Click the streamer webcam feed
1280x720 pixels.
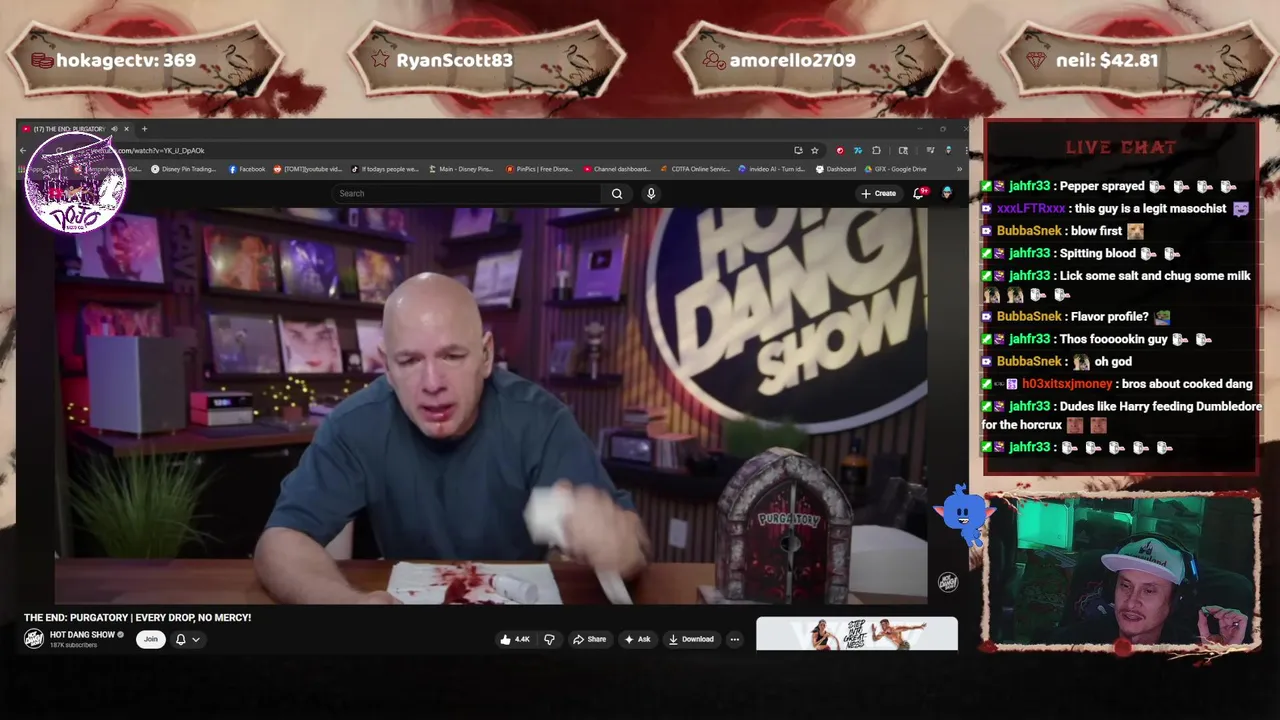(1122, 574)
